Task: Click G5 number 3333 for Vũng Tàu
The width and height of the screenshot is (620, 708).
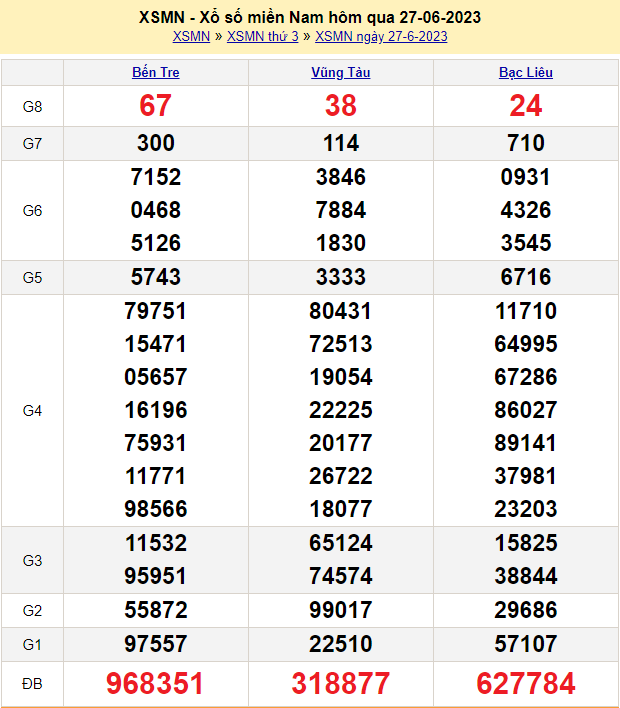Action: pyautogui.click(x=341, y=278)
